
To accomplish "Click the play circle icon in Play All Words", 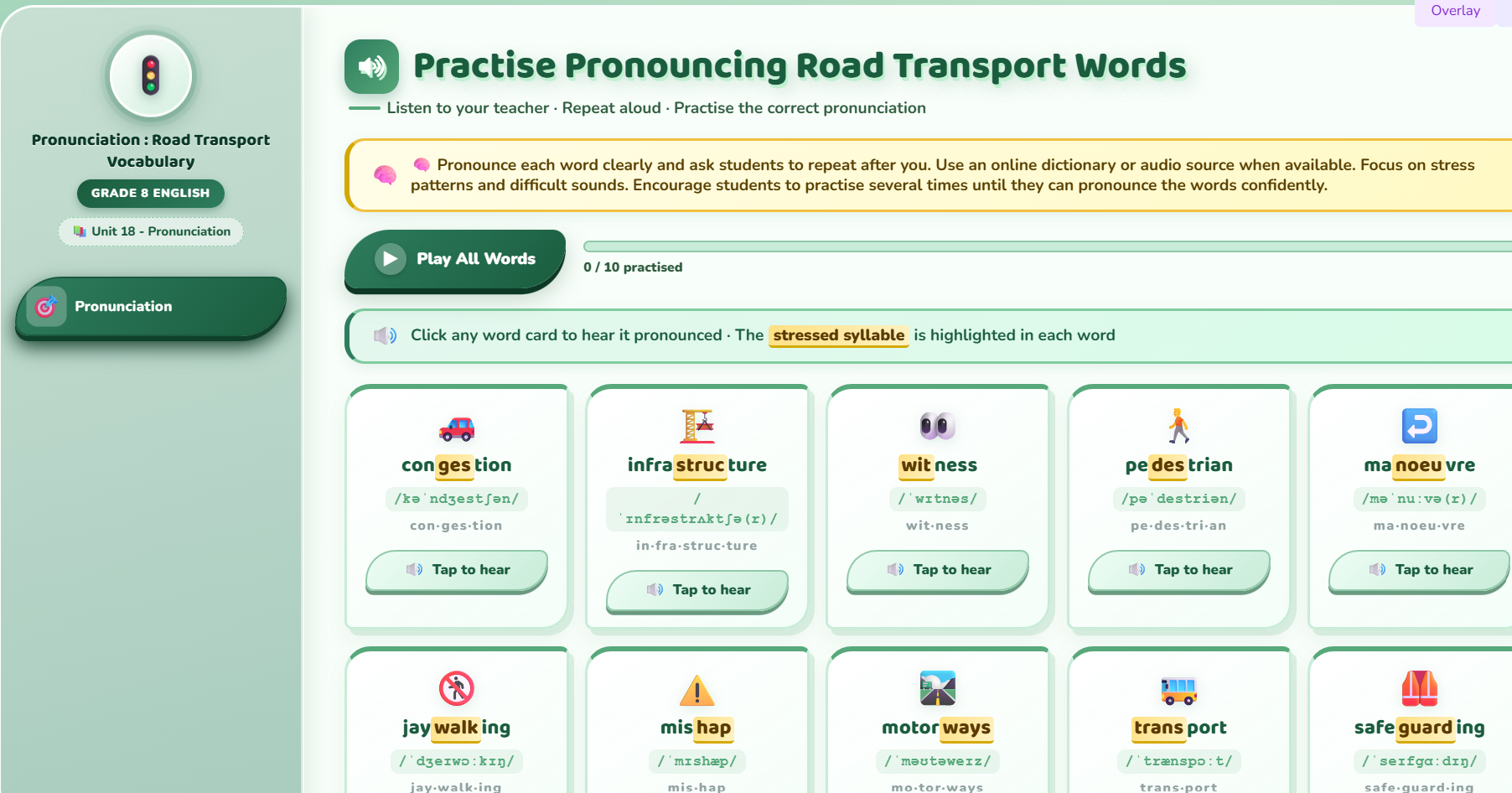I will (390, 259).
